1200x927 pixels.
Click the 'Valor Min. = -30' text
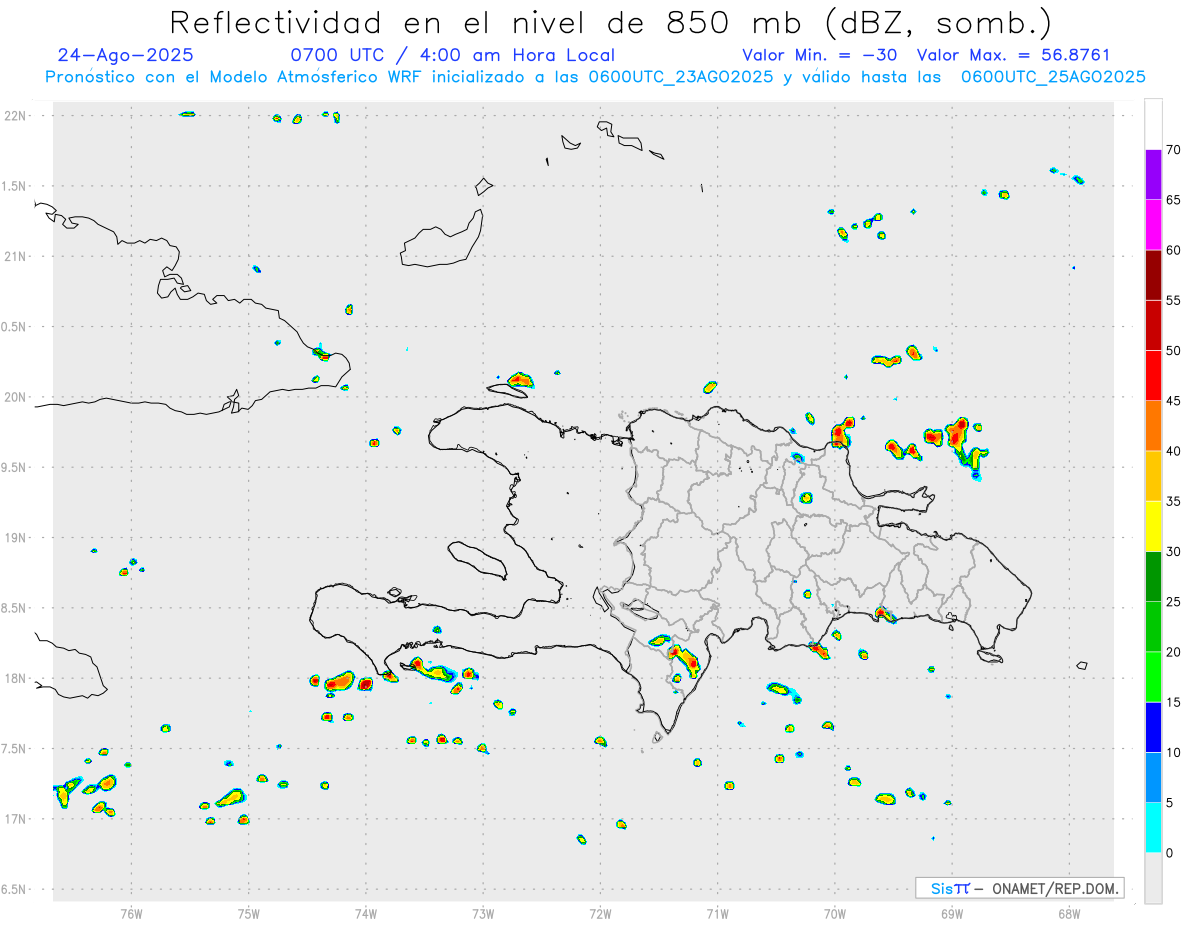(x=820, y=55)
